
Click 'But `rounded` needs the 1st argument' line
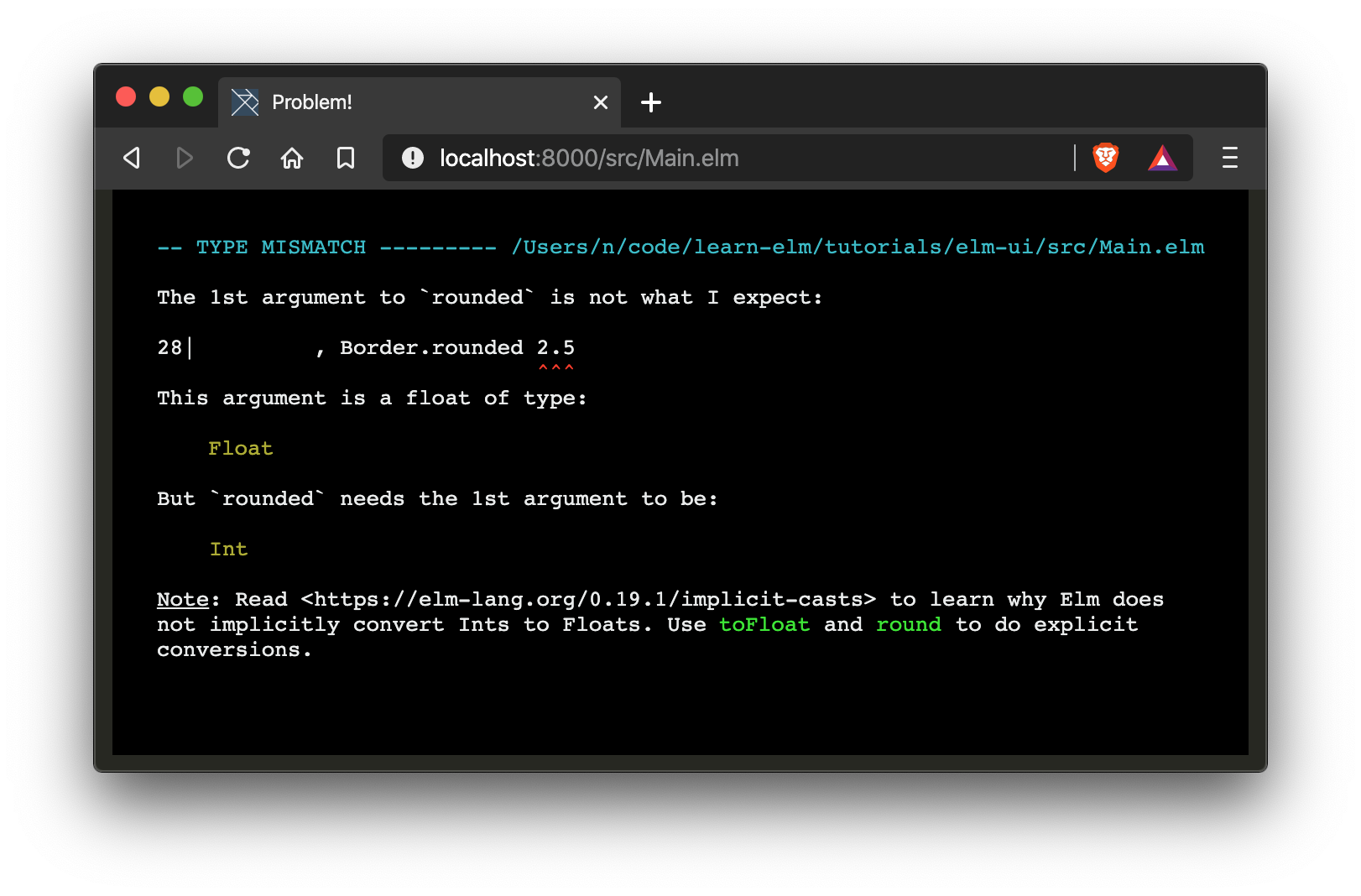tap(437, 499)
